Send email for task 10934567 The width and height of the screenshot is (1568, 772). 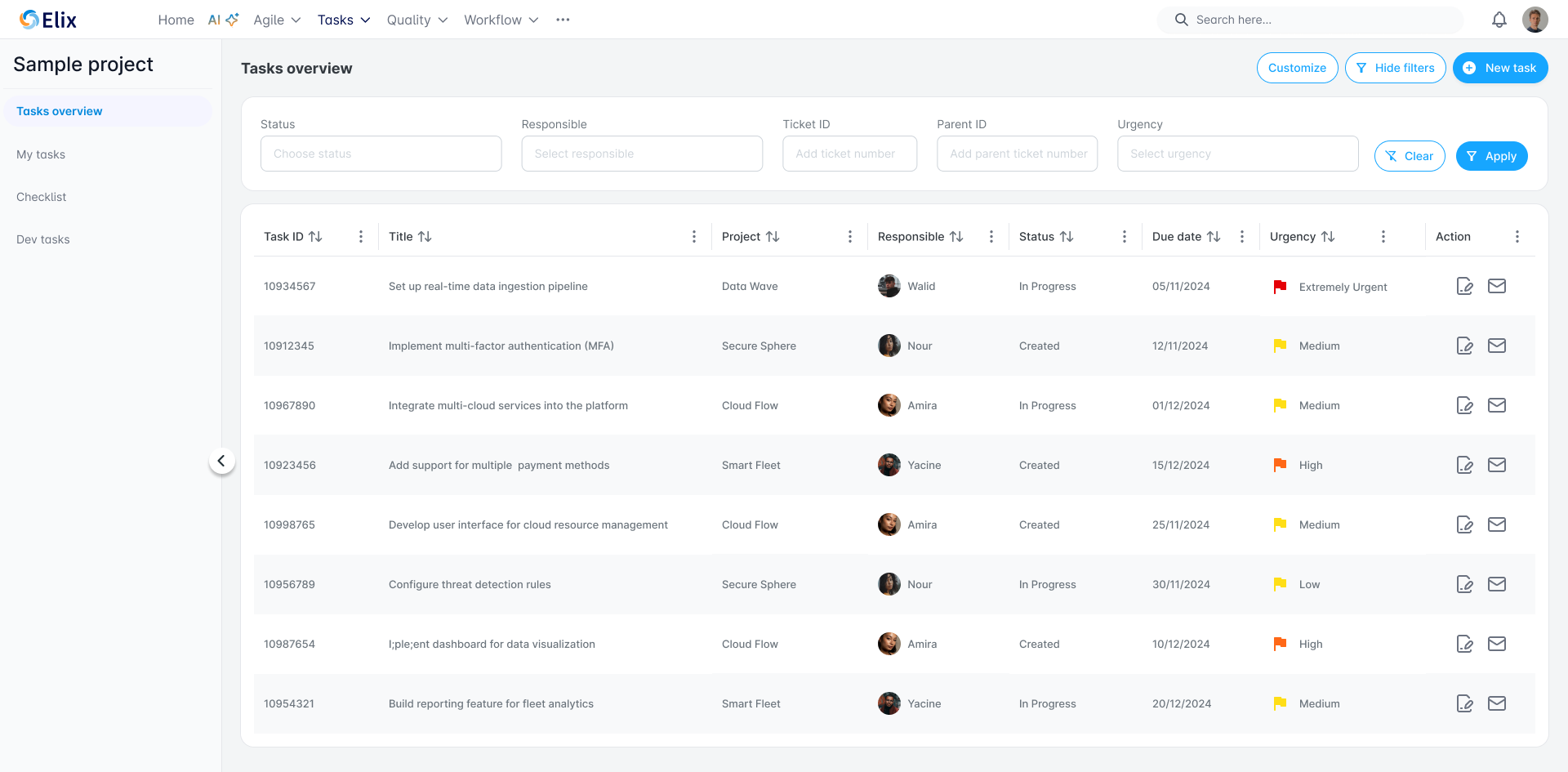1497,286
